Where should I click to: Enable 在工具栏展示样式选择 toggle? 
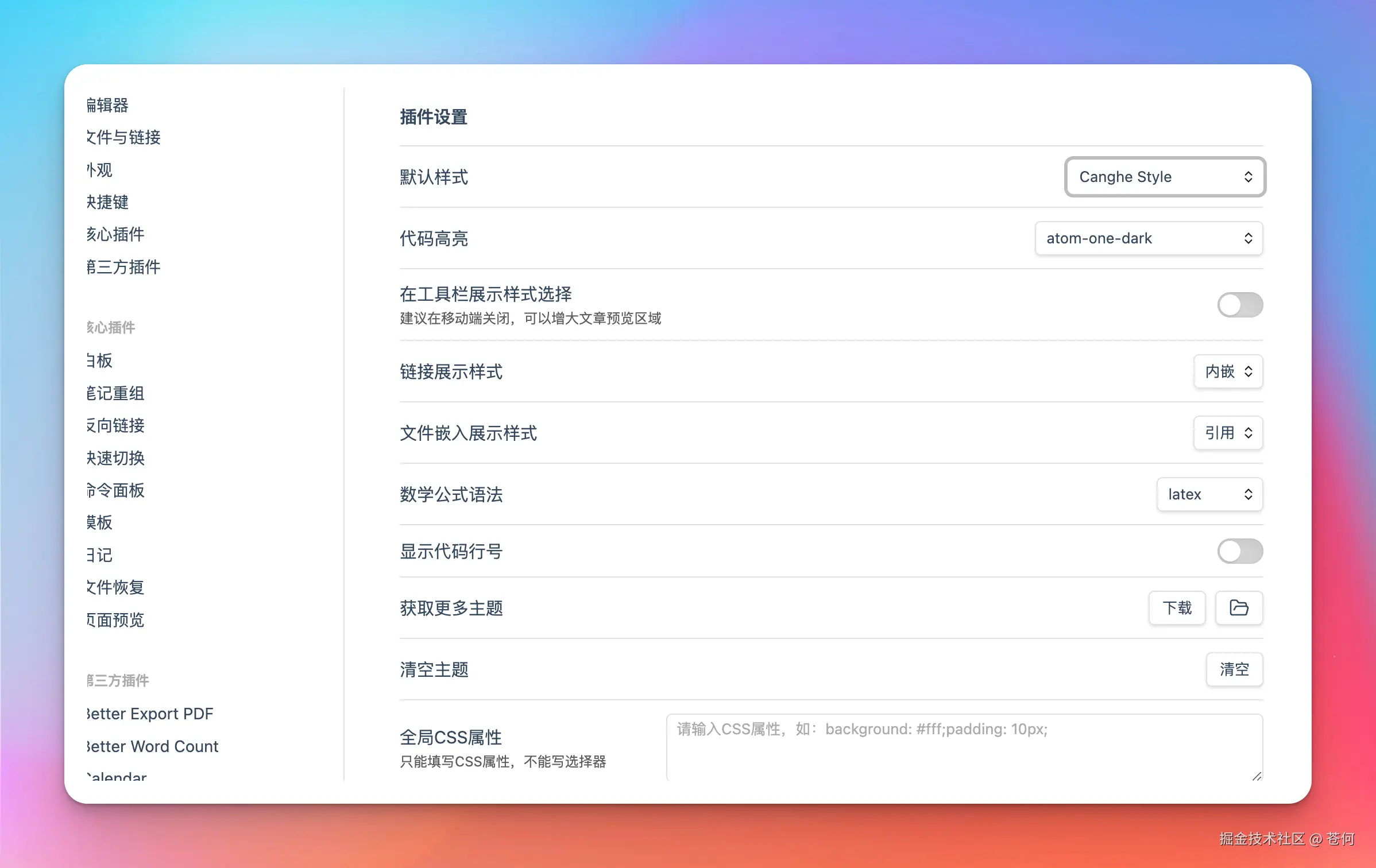pos(1239,305)
